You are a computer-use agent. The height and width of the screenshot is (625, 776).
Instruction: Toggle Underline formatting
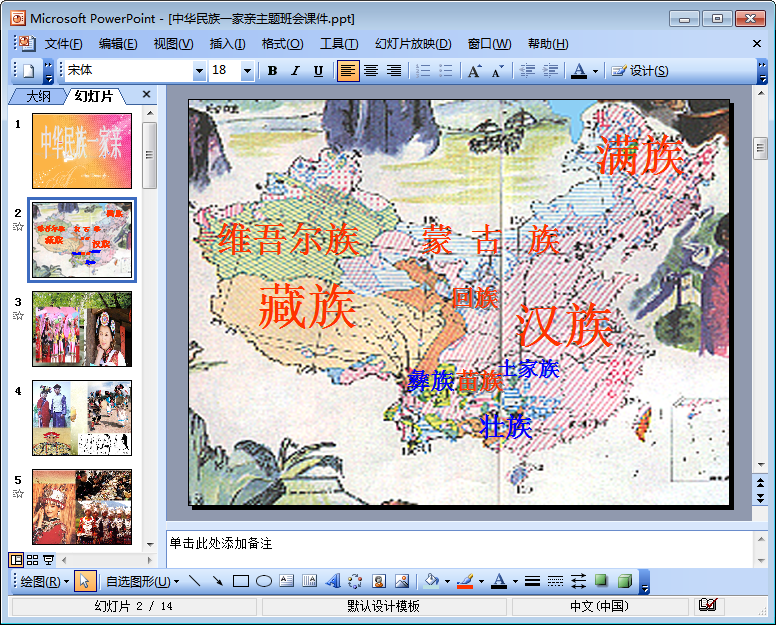pos(319,71)
